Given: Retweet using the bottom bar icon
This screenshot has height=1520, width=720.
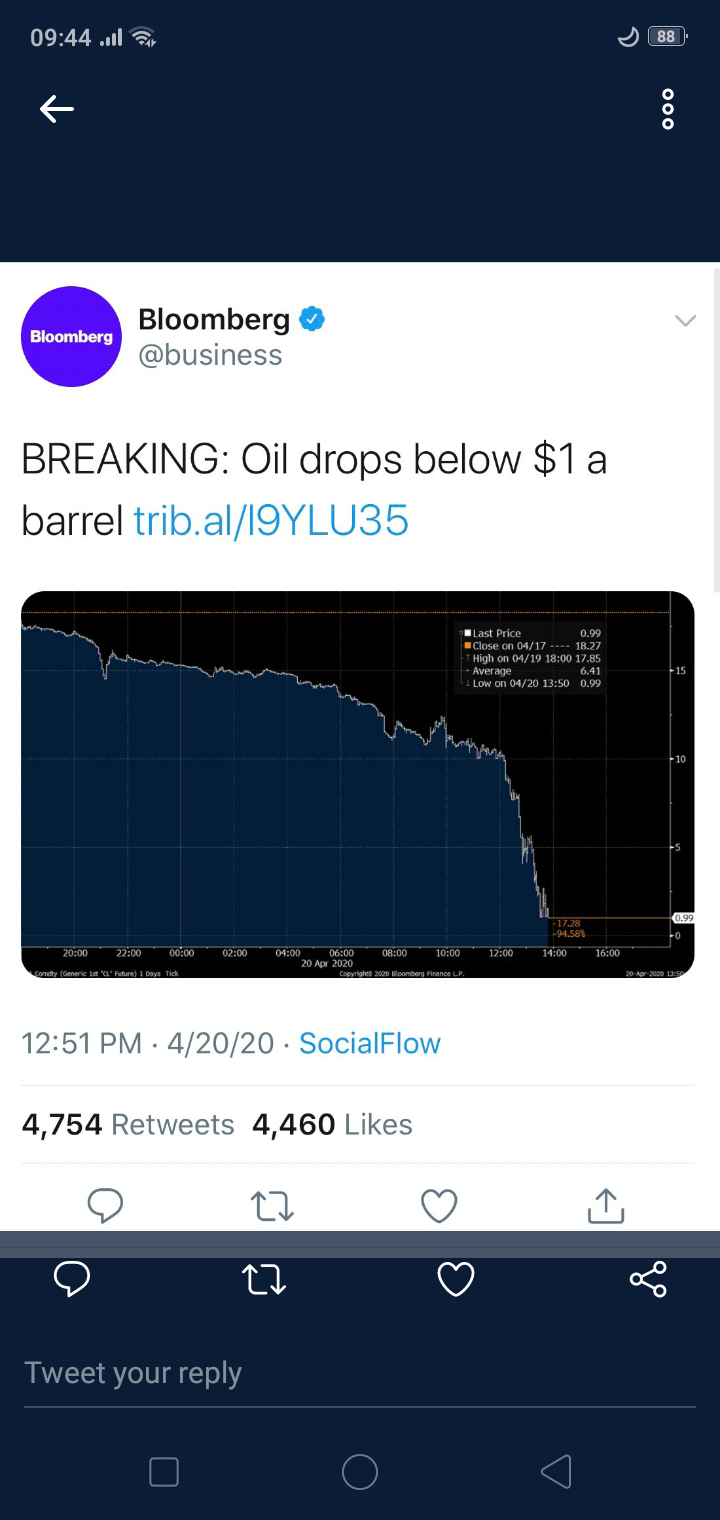Looking at the screenshot, I should (x=265, y=1279).
